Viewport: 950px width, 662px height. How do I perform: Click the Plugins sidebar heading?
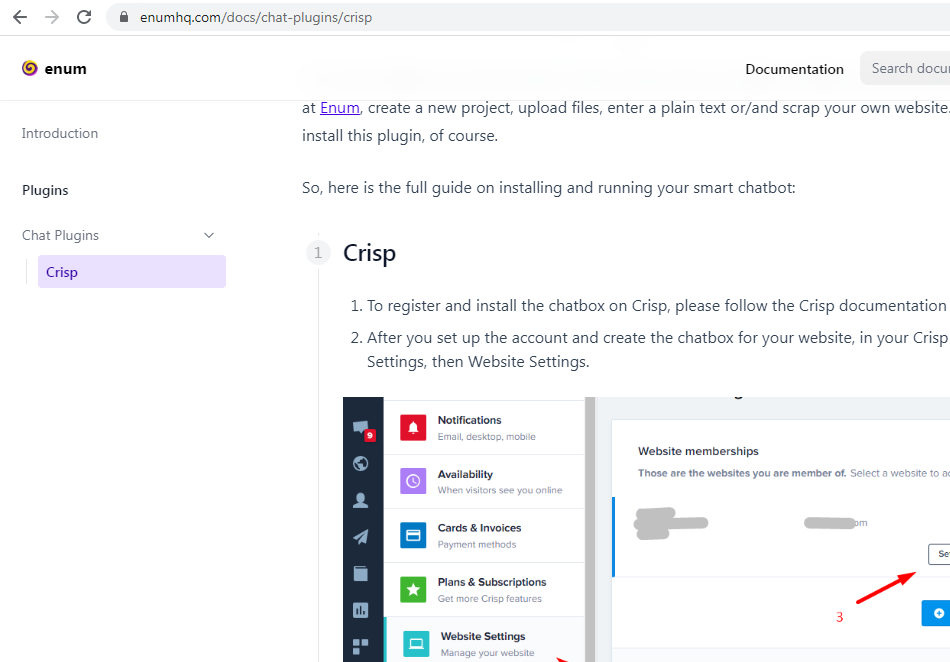[45, 190]
